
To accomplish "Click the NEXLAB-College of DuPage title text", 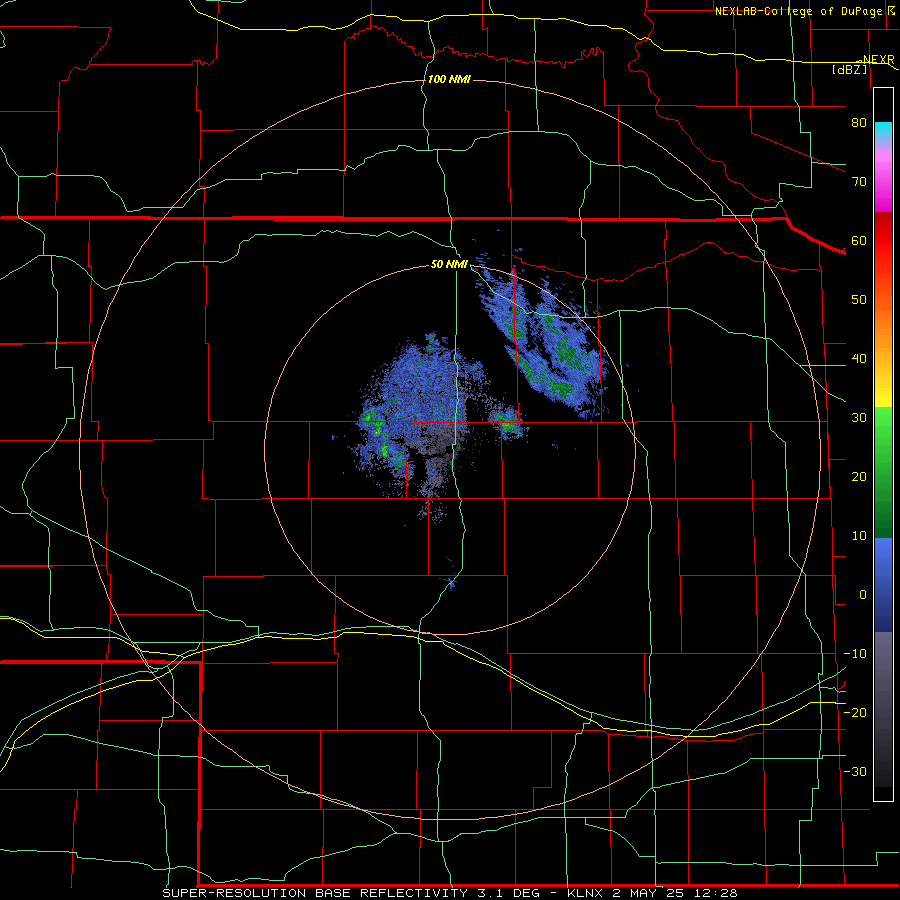I will [798, 11].
